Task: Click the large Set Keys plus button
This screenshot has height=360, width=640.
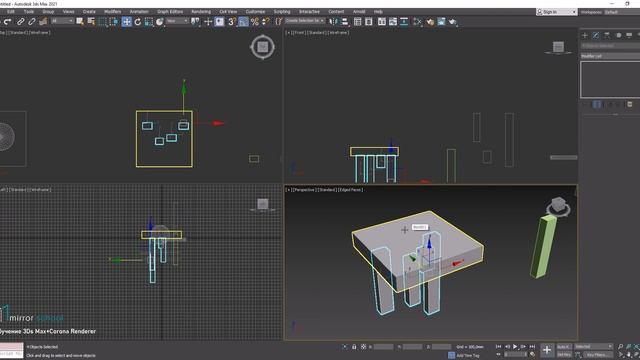Action: pos(547,350)
